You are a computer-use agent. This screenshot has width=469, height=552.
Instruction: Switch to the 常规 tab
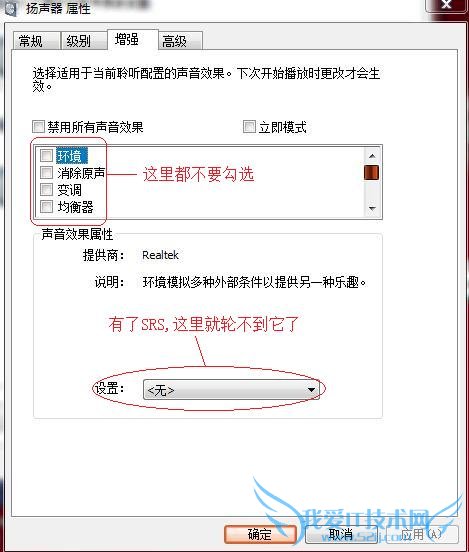[x=36, y=41]
